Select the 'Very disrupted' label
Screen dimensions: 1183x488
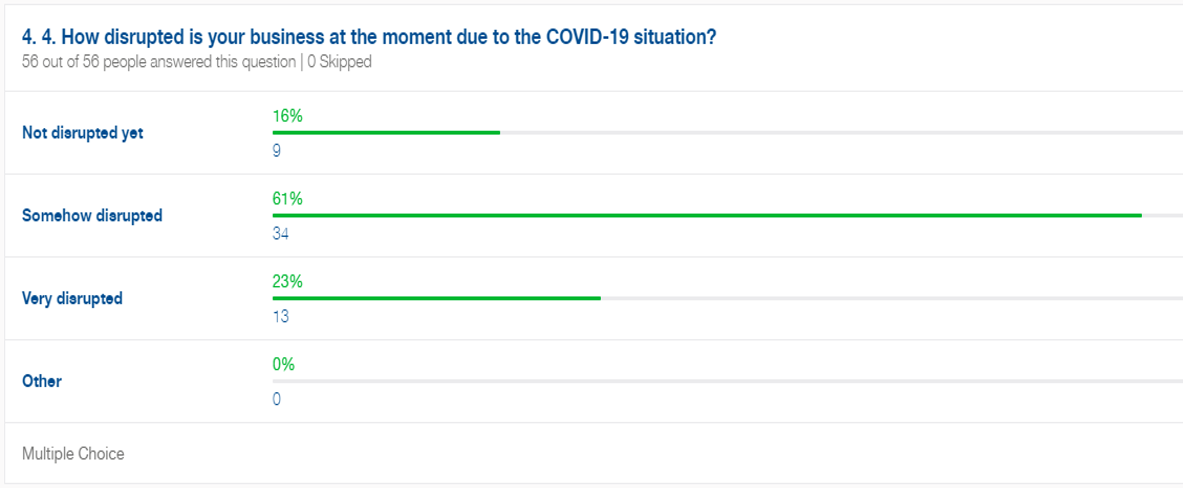click(72, 299)
